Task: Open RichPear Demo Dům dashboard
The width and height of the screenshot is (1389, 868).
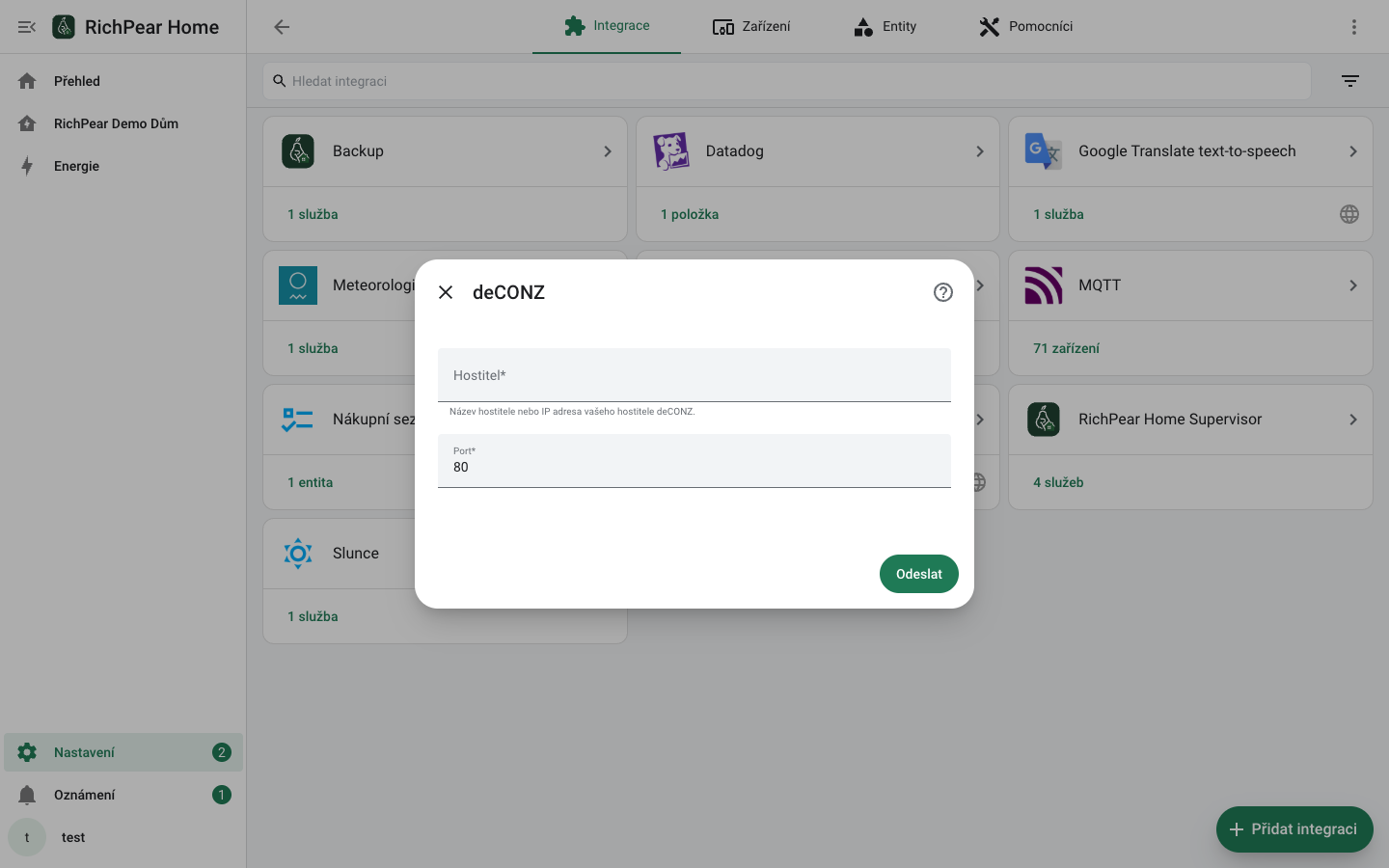Action: pos(123,123)
